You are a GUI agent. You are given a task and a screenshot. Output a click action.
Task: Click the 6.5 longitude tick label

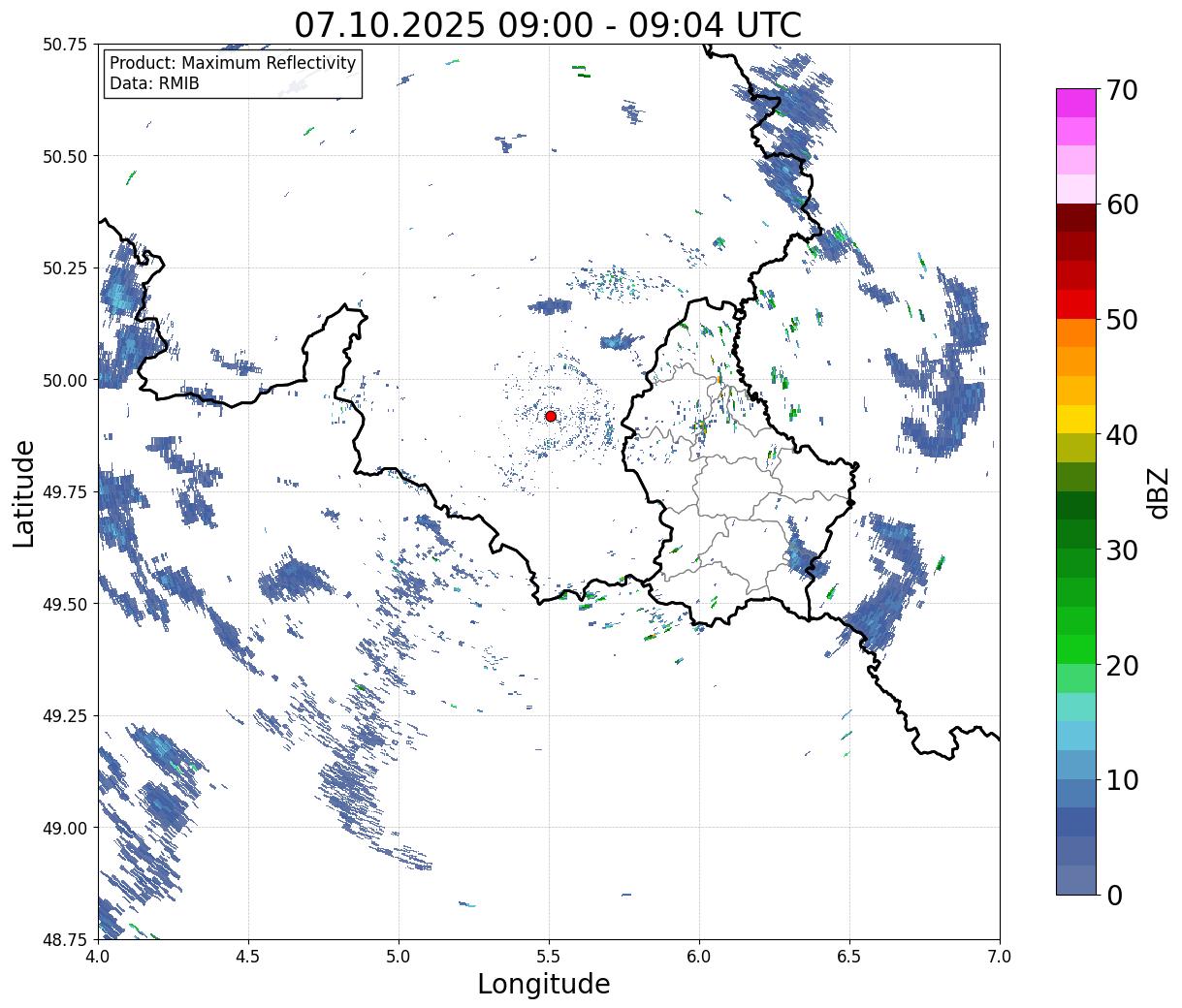pos(849,956)
